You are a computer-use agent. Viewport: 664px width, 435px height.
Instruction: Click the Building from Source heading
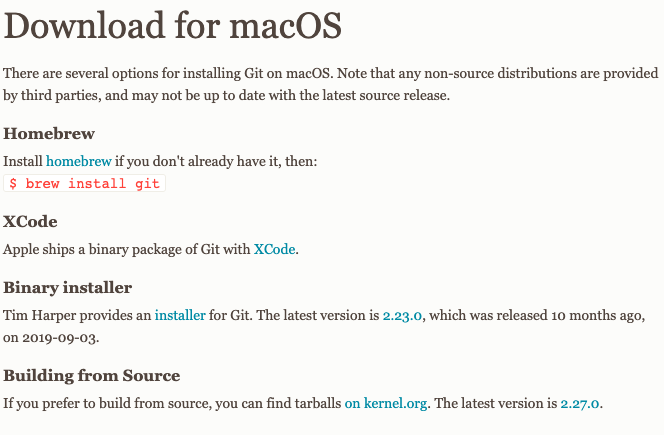92,376
